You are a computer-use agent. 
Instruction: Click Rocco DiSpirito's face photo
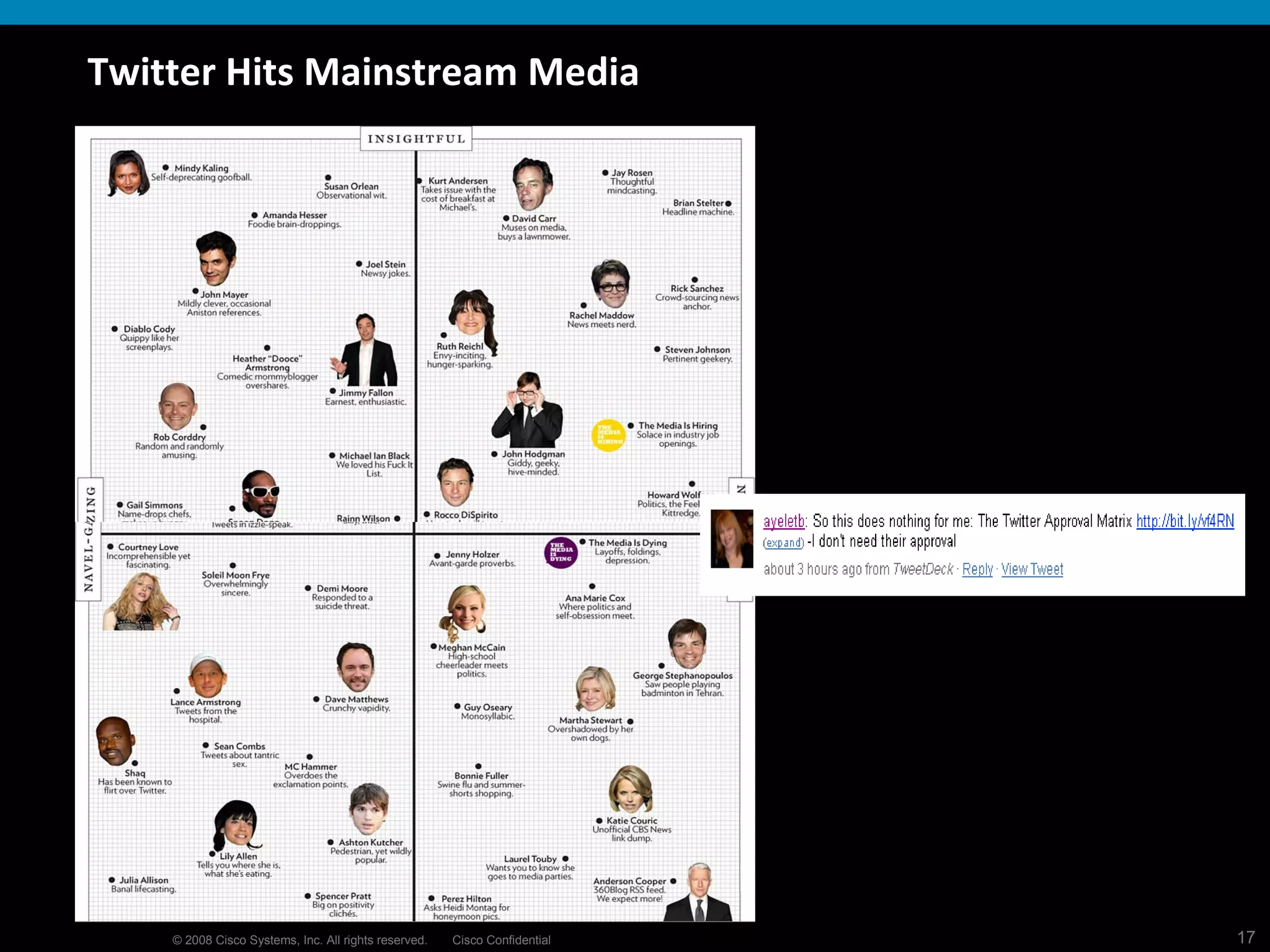coord(456,483)
